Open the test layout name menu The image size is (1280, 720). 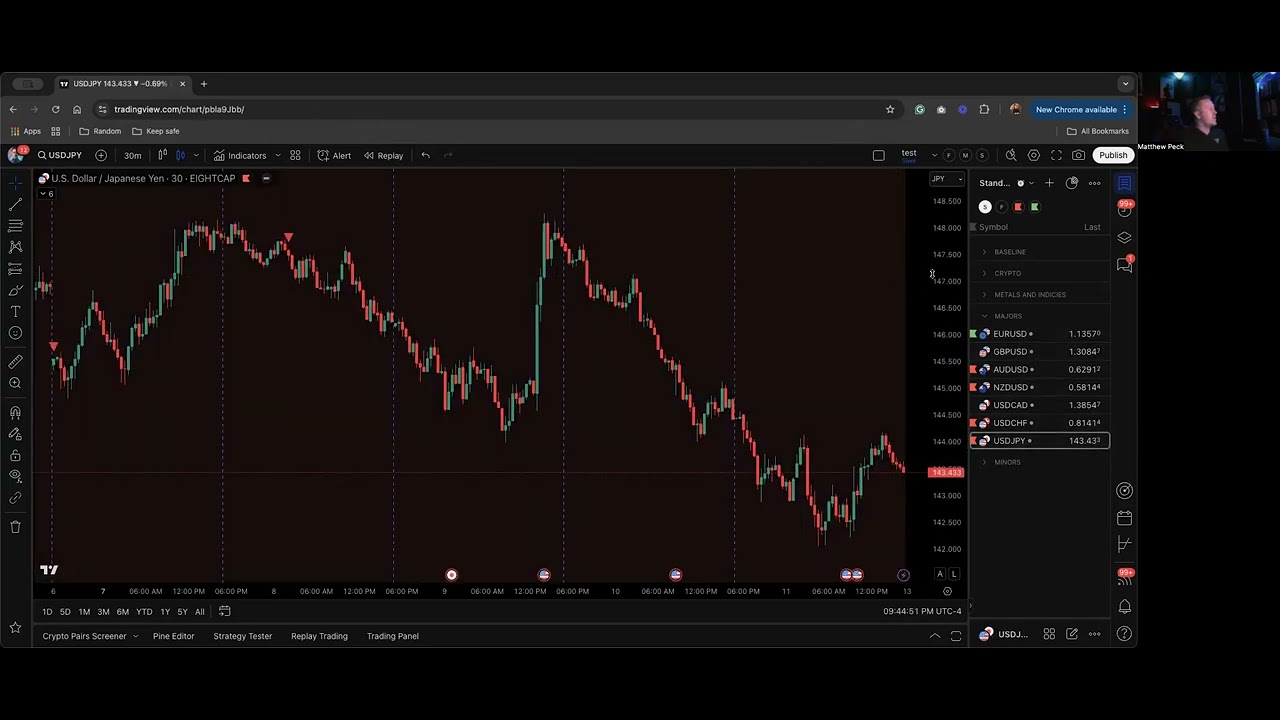click(x=909, y=155)
